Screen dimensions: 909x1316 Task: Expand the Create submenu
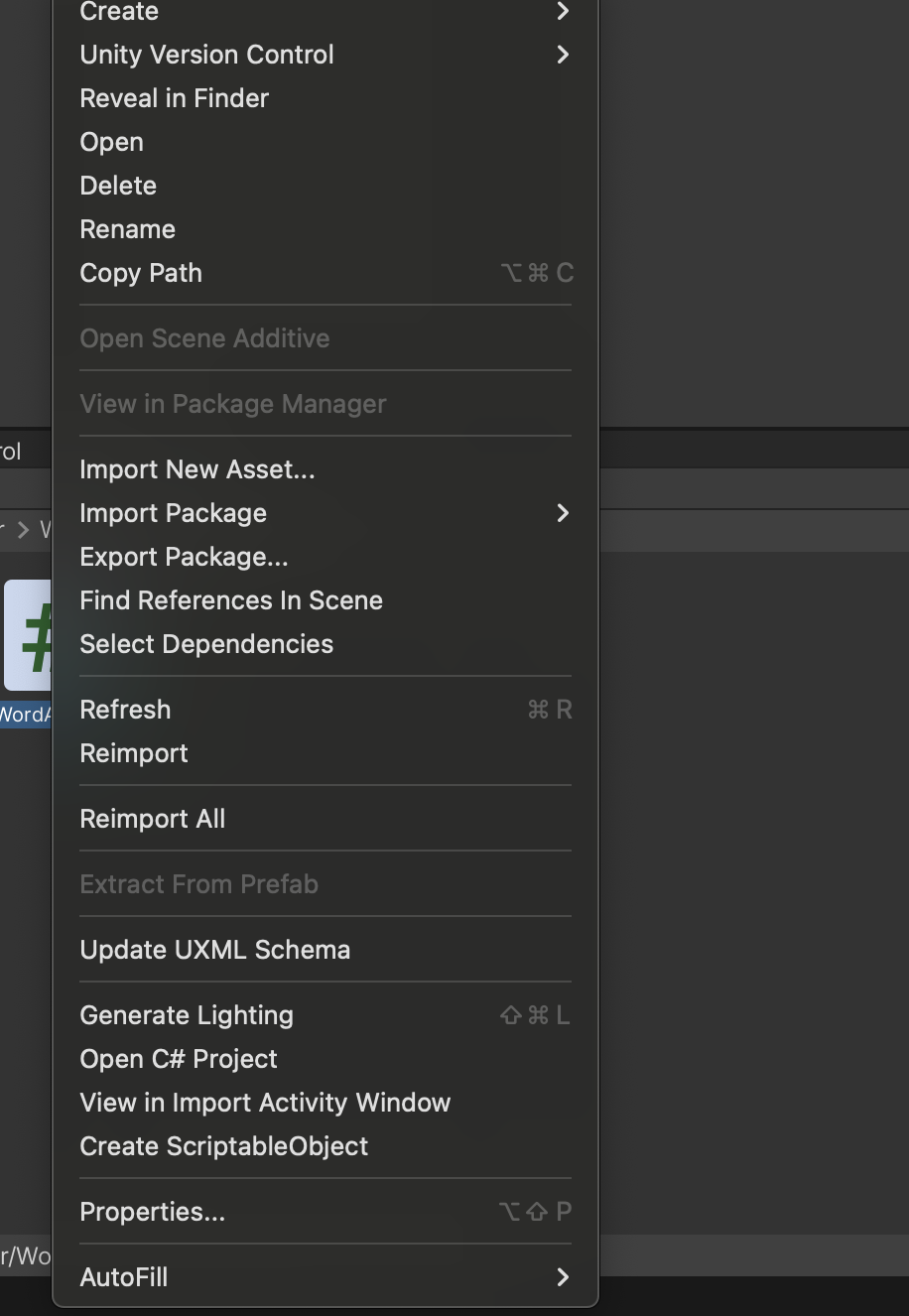click(119, 12)
